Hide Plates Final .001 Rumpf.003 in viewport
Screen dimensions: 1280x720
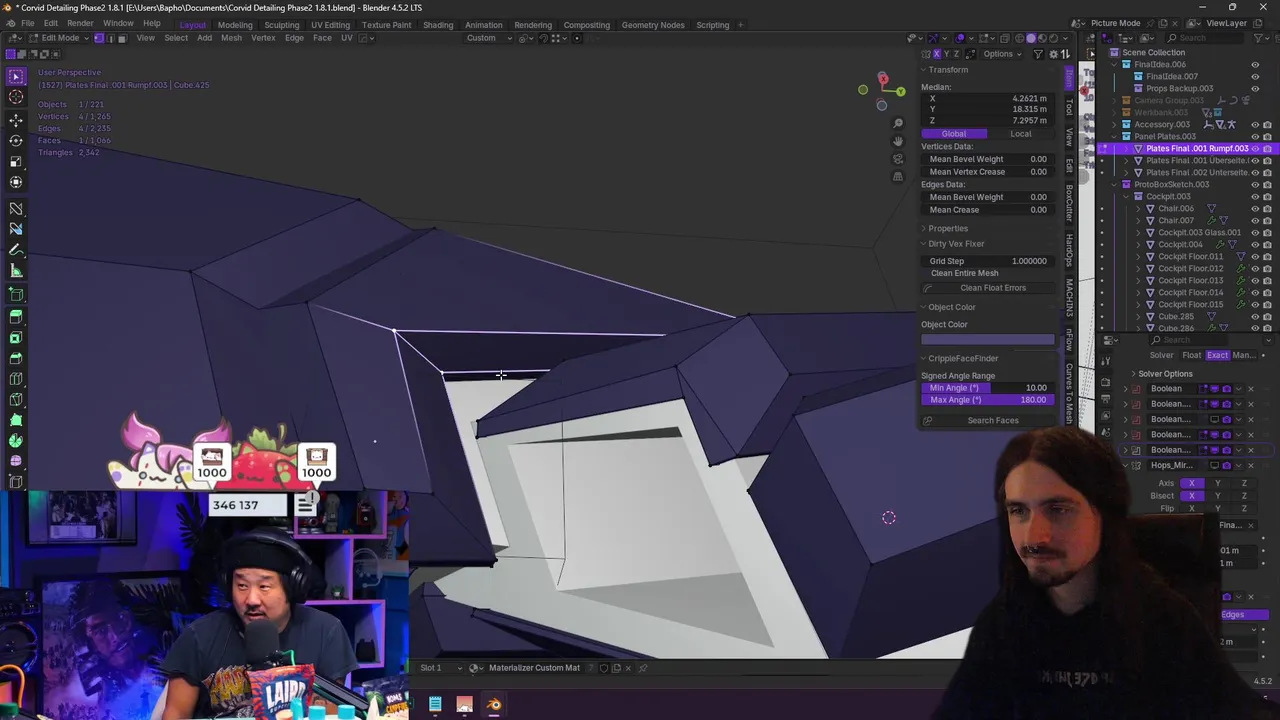coord(1255,149)
